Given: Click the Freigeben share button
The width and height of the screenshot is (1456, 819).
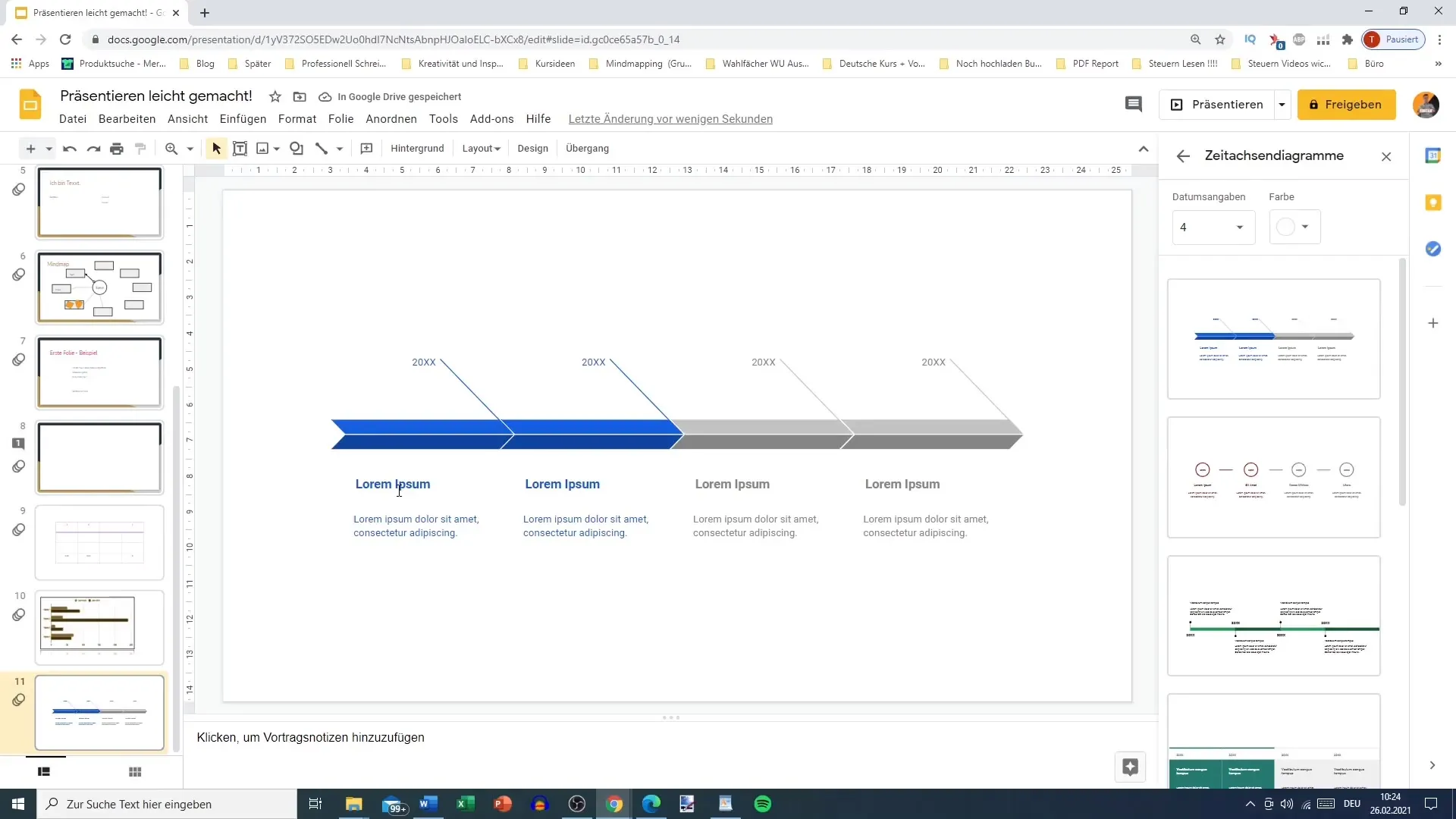Looking at the screenshot, I should click(x=1346, y=105).
